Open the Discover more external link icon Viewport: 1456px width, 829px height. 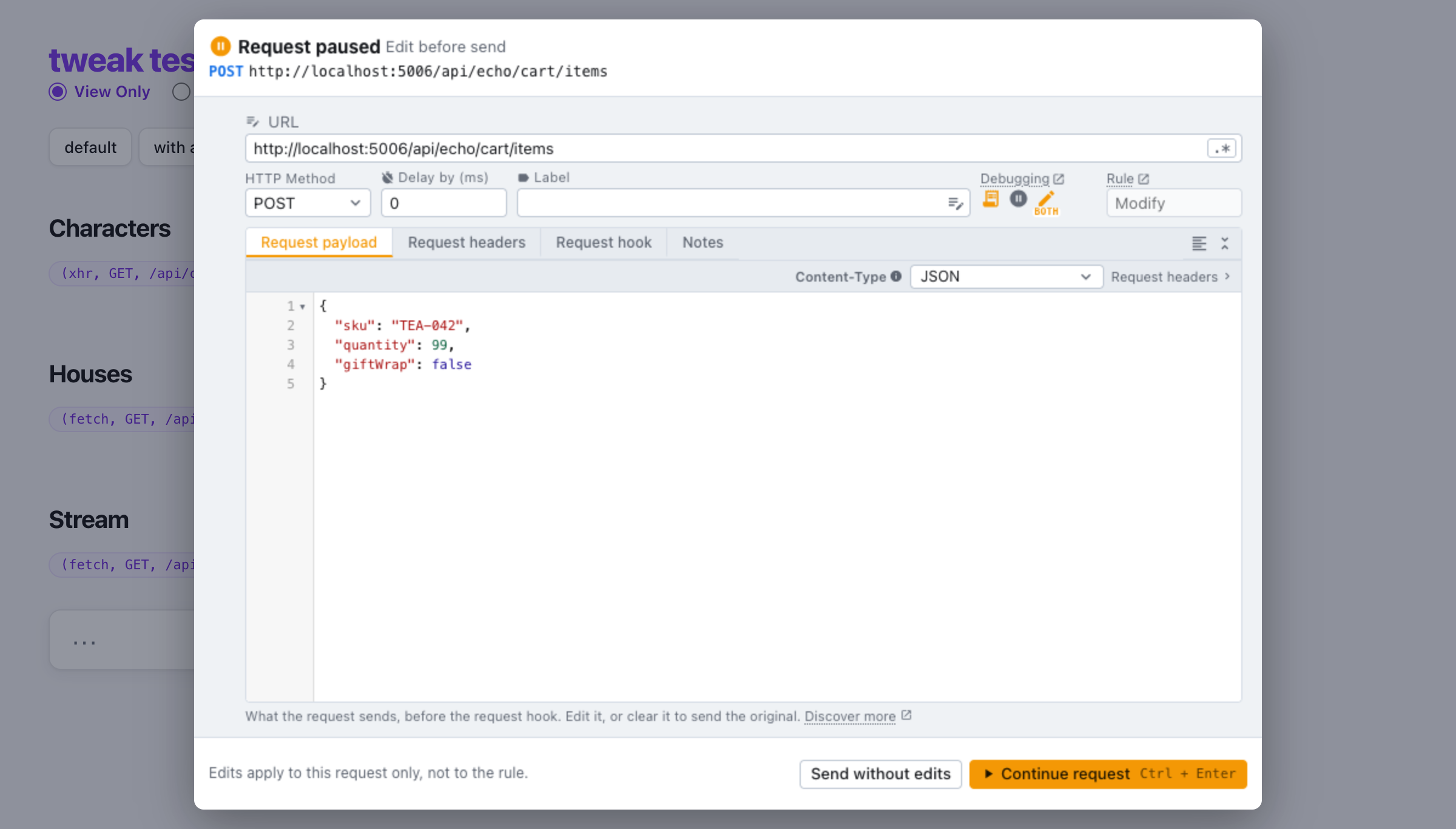coord(906,716)
